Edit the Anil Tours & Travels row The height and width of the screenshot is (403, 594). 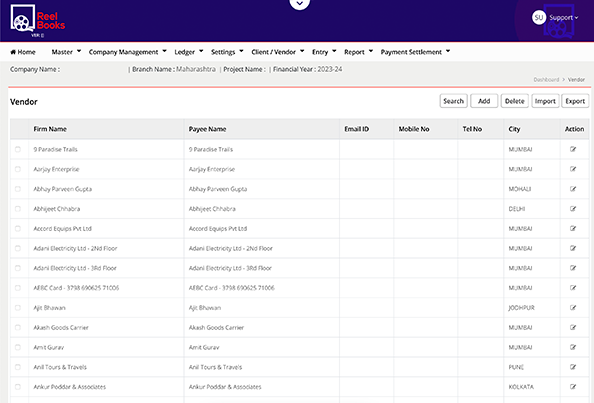point(573,367)
